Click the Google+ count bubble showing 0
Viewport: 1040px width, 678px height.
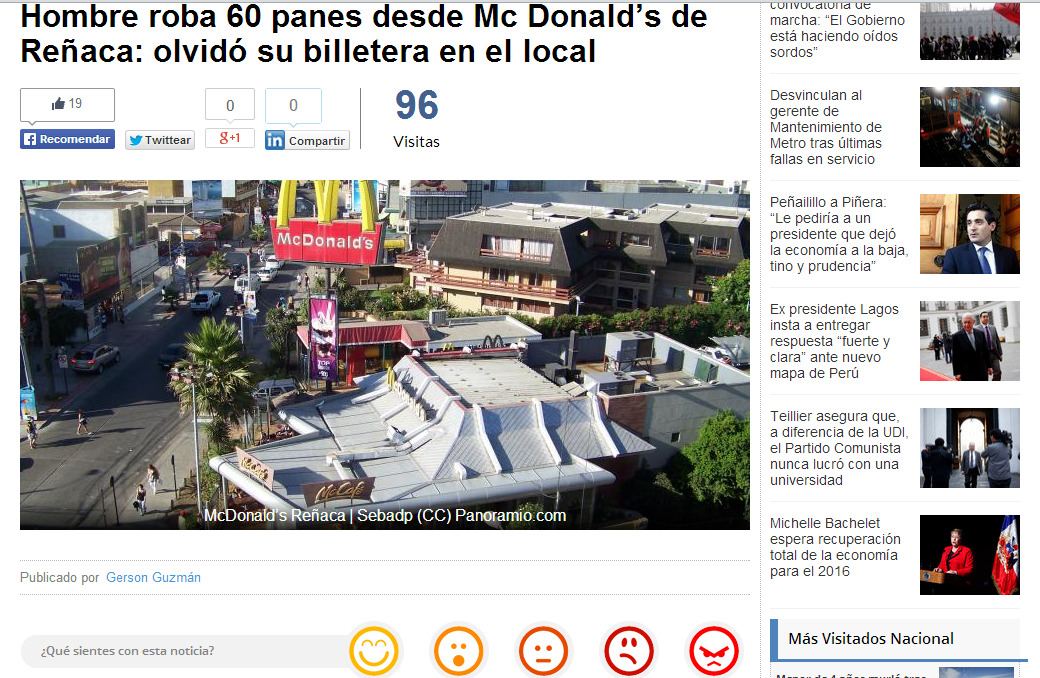[229, 105]
